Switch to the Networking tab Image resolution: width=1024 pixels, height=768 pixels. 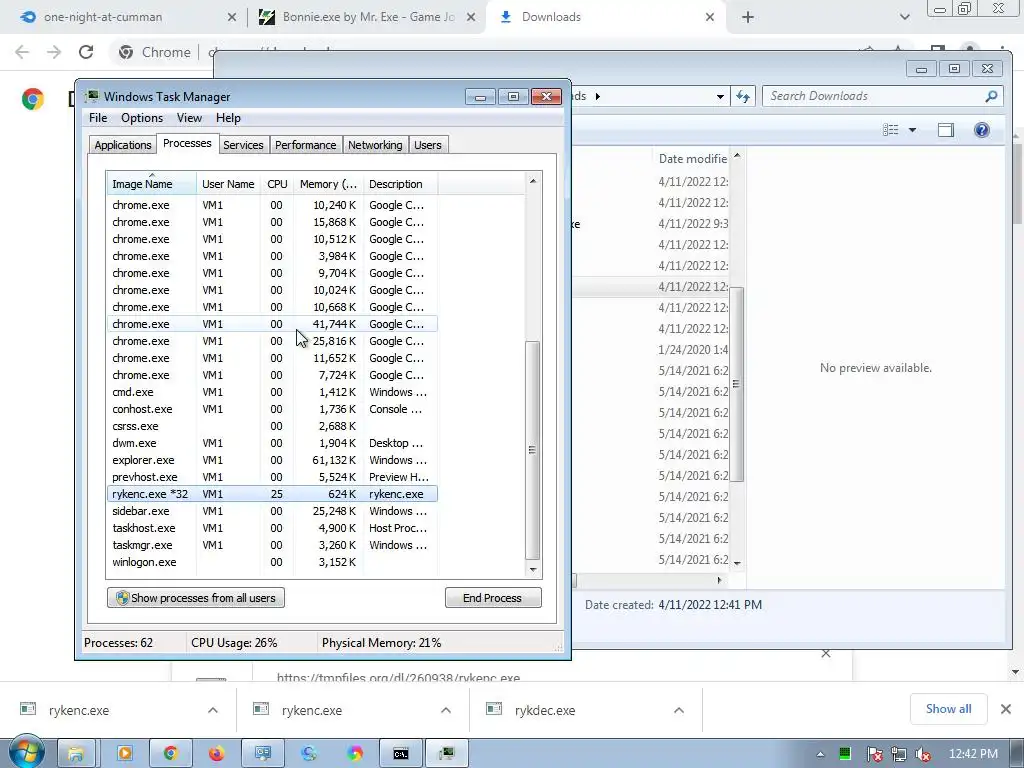pyautogui.click(x=375, y=145)
